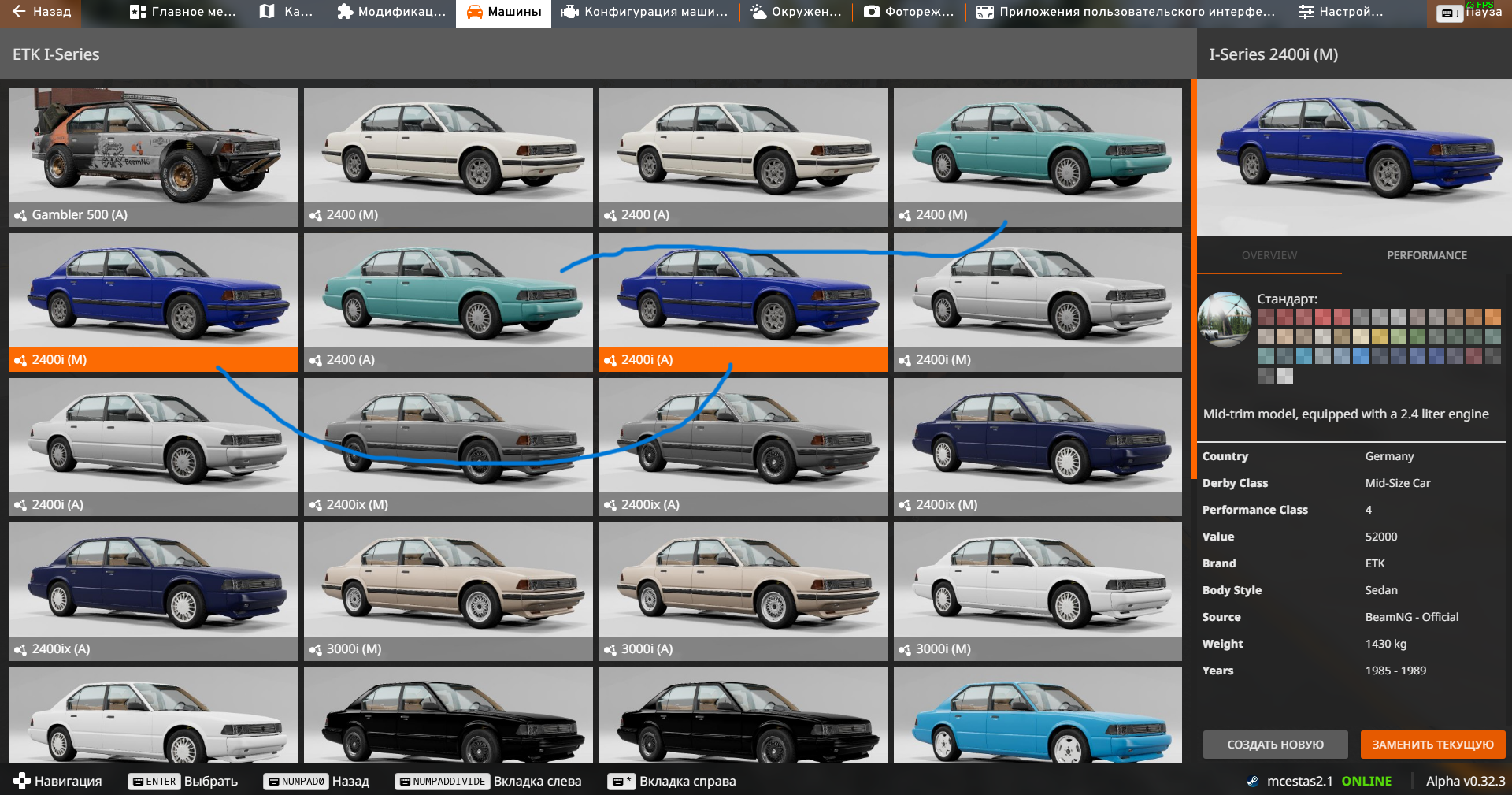Screen dimensions: 1512x795
Task: Pick the navy 2400ix (A) sedan
Action: coord(154,592)
